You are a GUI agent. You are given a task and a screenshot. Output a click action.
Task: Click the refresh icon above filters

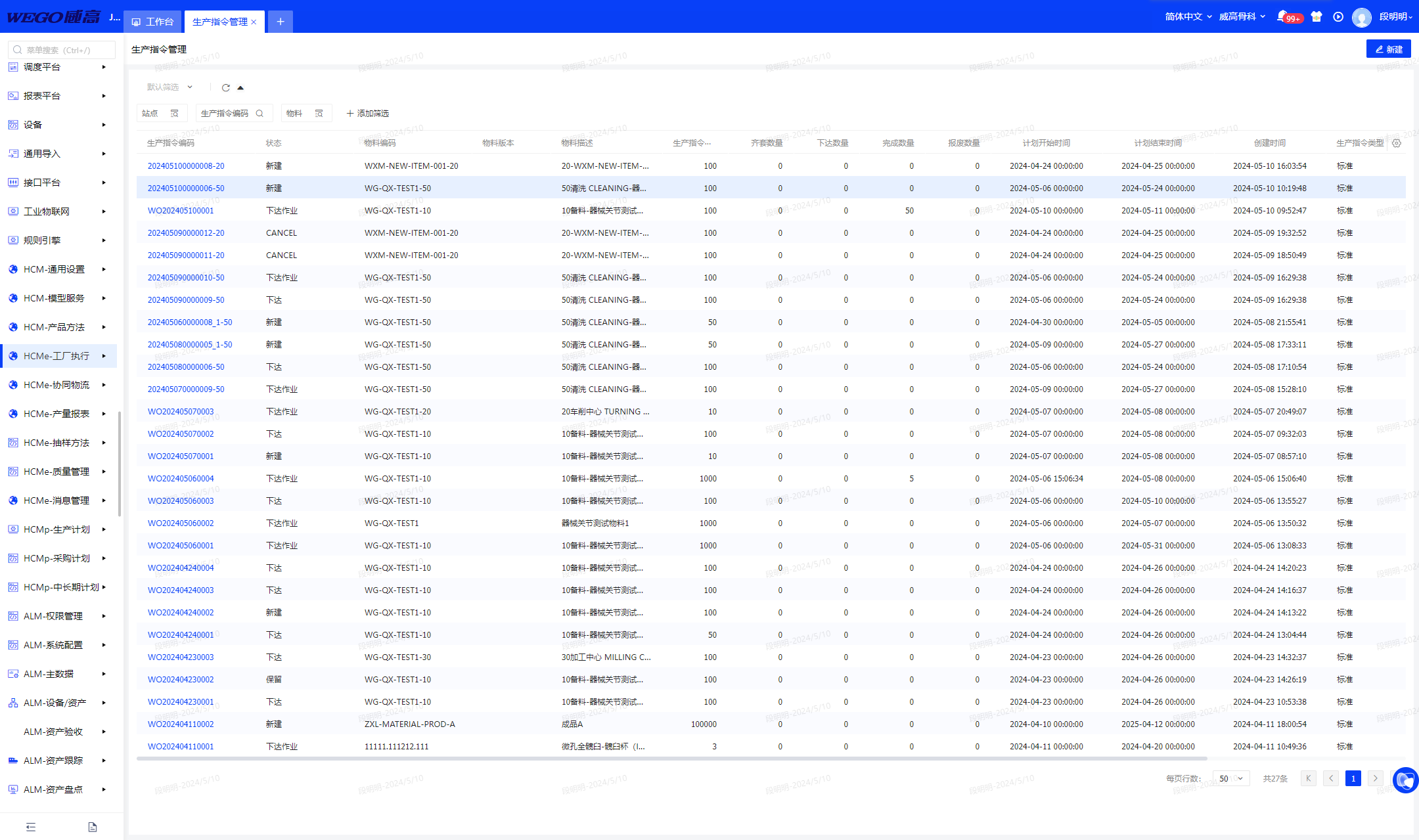coord(226,87)
